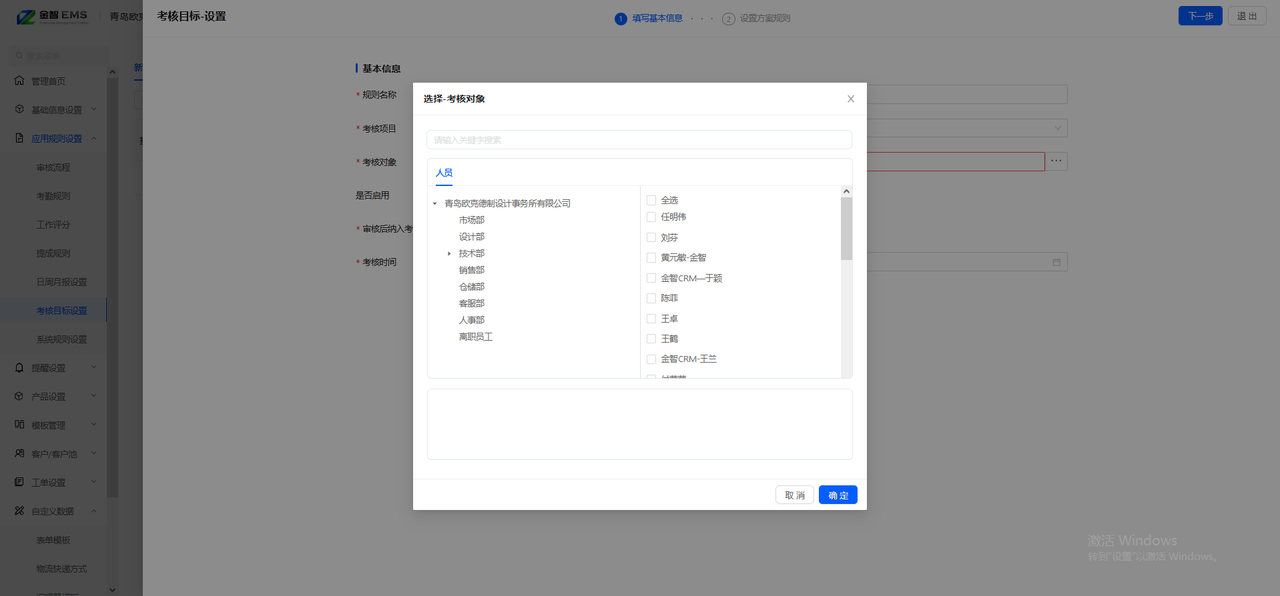Open 审核流程 menu item
The width and height of the screenshot is (1280, 596).
point(53,167)
